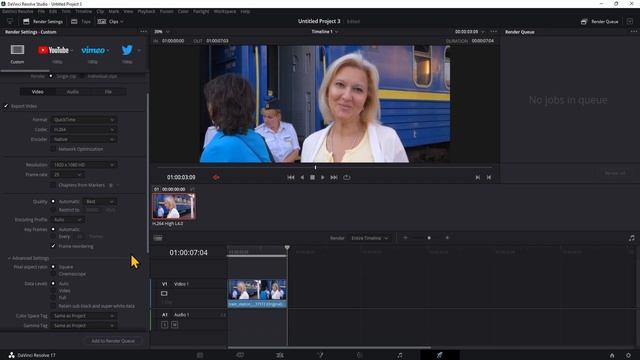The image size is (640, 360).
Task: Switch to the File settings tab
Action: (x=108, y=92)
